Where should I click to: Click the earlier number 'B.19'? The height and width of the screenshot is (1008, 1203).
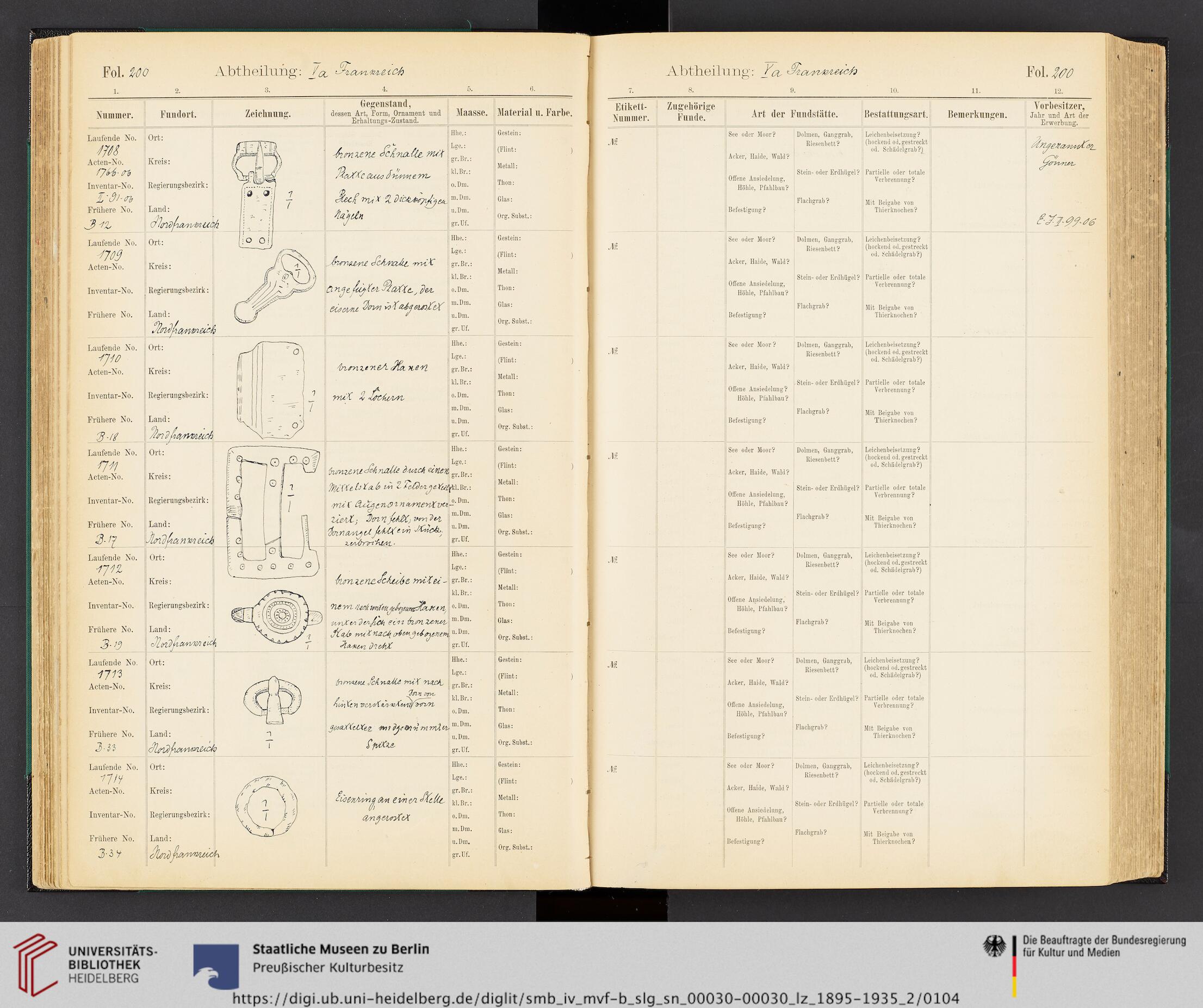pyautogui.click(x=111, y=645)
